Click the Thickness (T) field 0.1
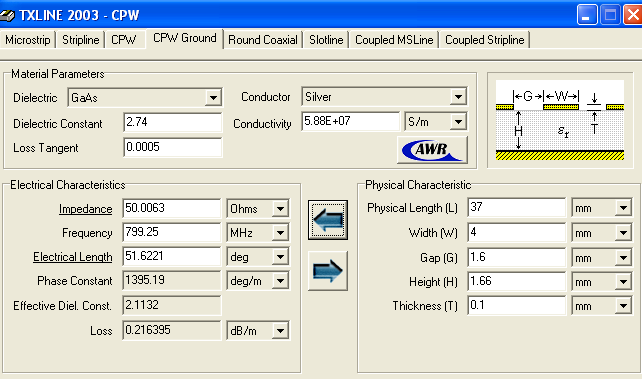642x379 pixels. (x=517, y=306)
